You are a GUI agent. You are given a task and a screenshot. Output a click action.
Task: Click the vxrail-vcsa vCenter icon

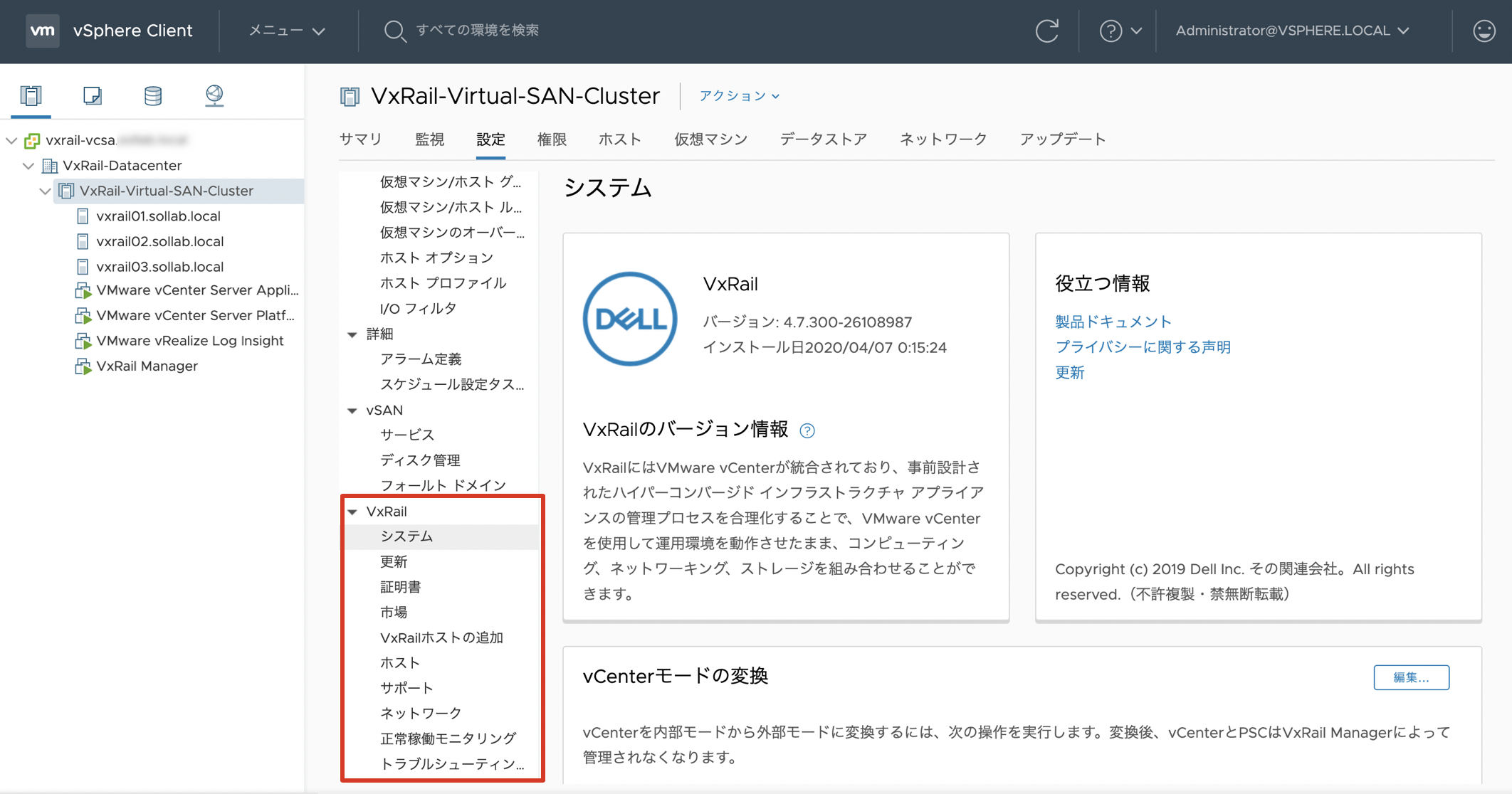pyautogui.click(x=32, y=140)
